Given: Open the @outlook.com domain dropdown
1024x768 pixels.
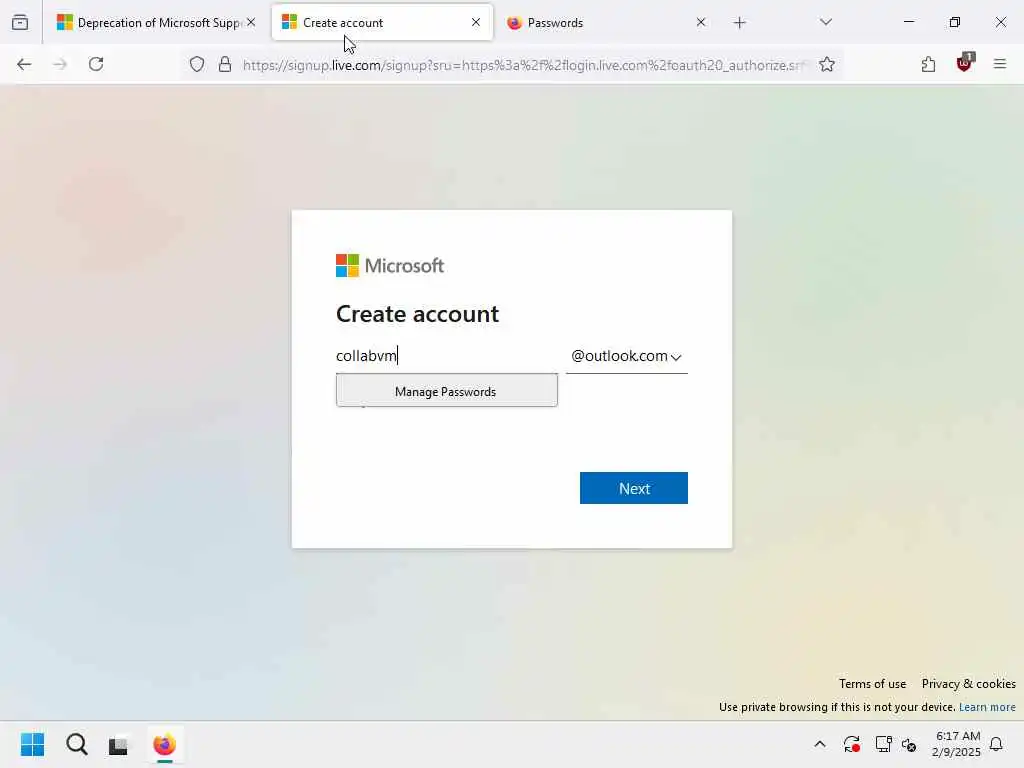Looking at the screenshot, I should coord(626,356).
